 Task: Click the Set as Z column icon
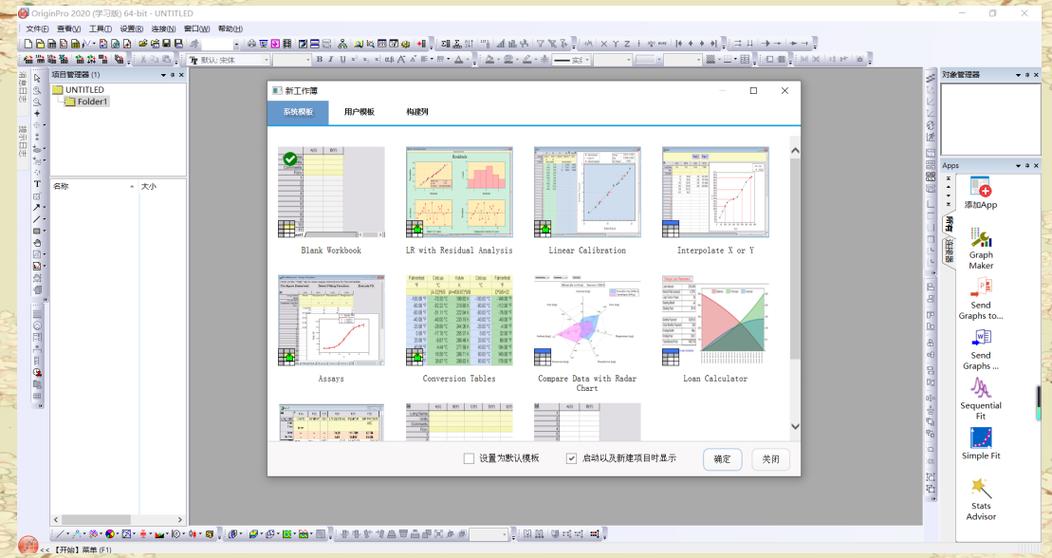pyautogui.click(x=627, y=44)
